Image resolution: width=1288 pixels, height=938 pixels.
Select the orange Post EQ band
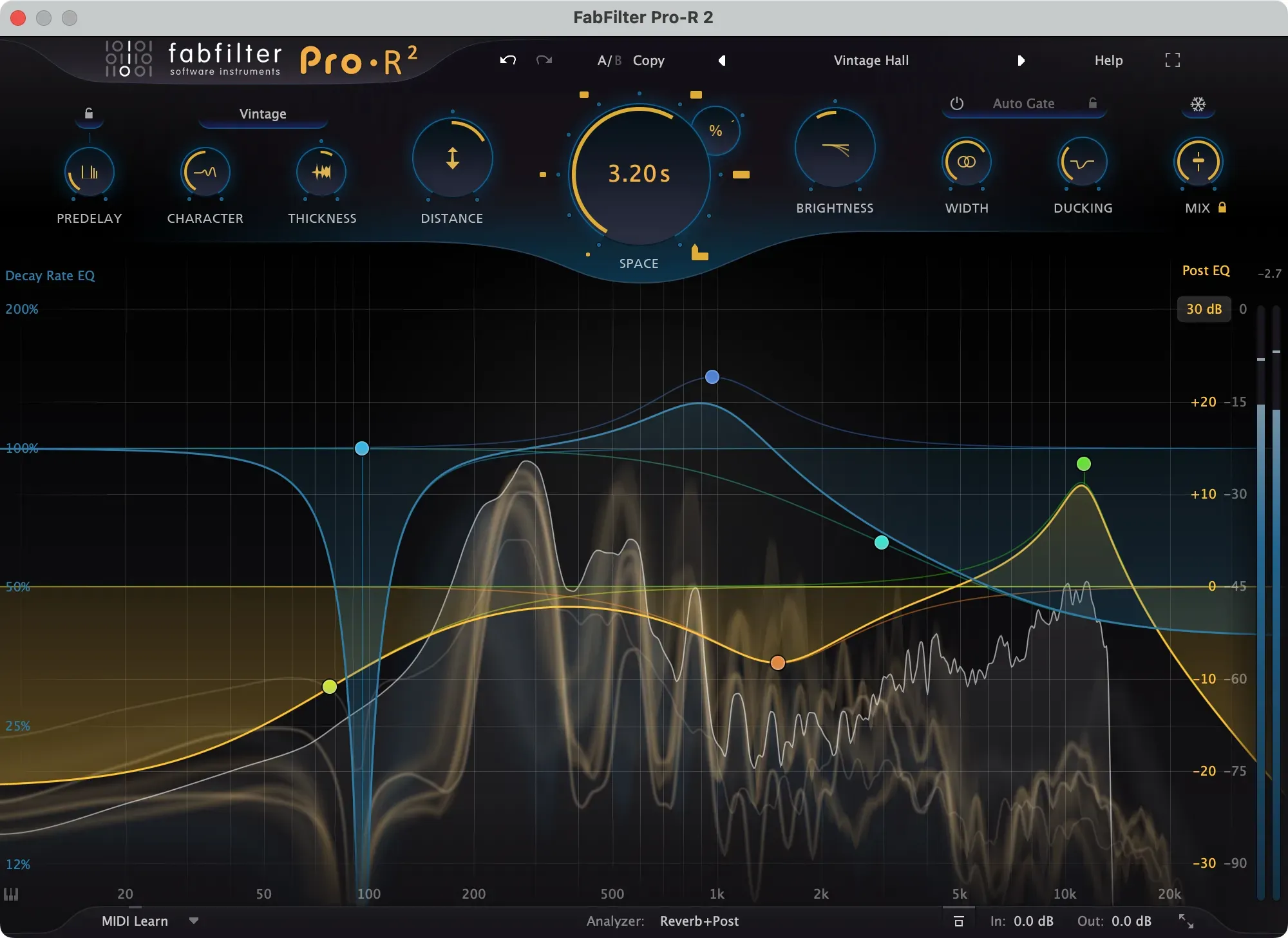click(778, 663)
